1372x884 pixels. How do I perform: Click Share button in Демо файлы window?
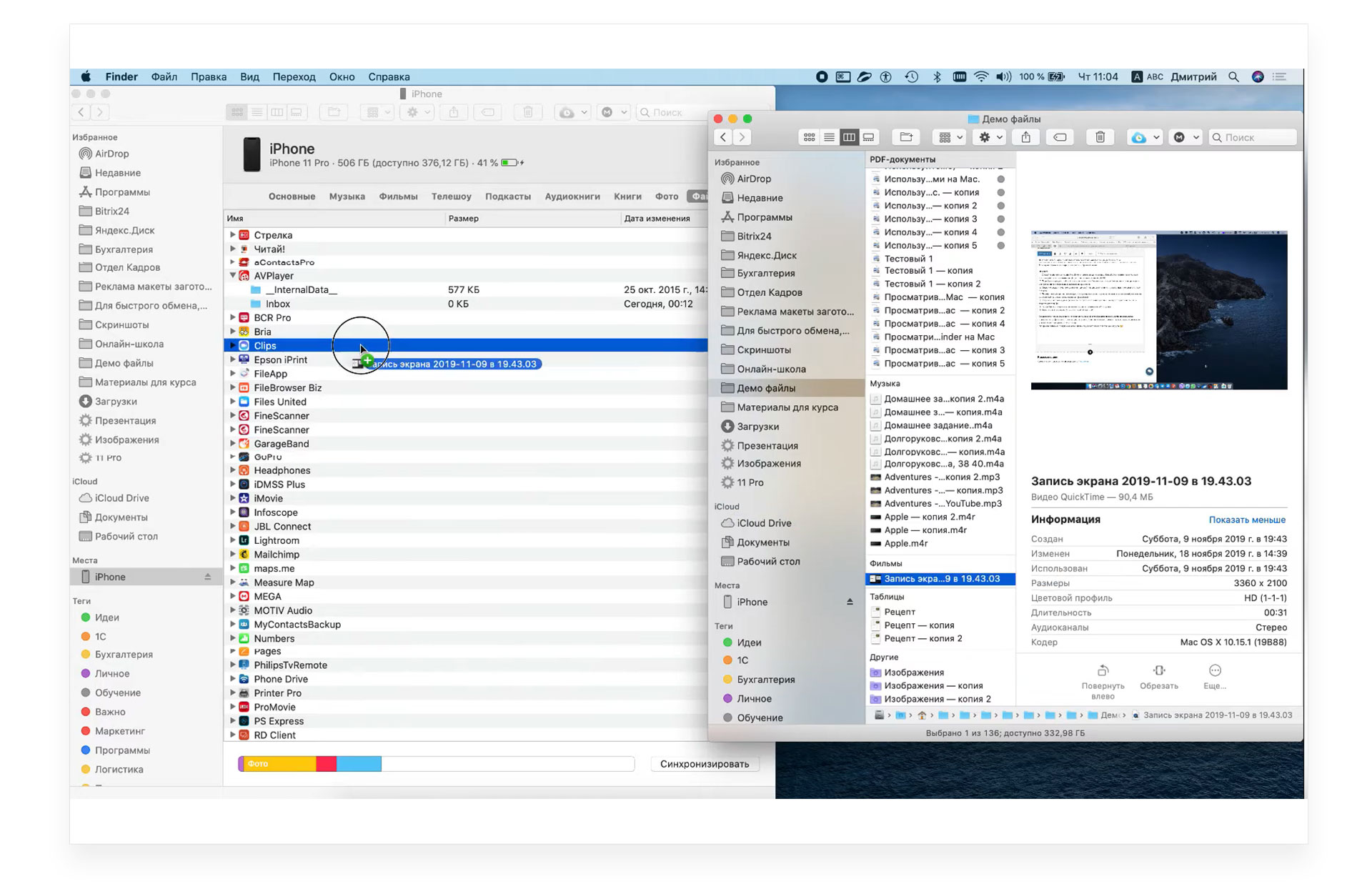1026,137
